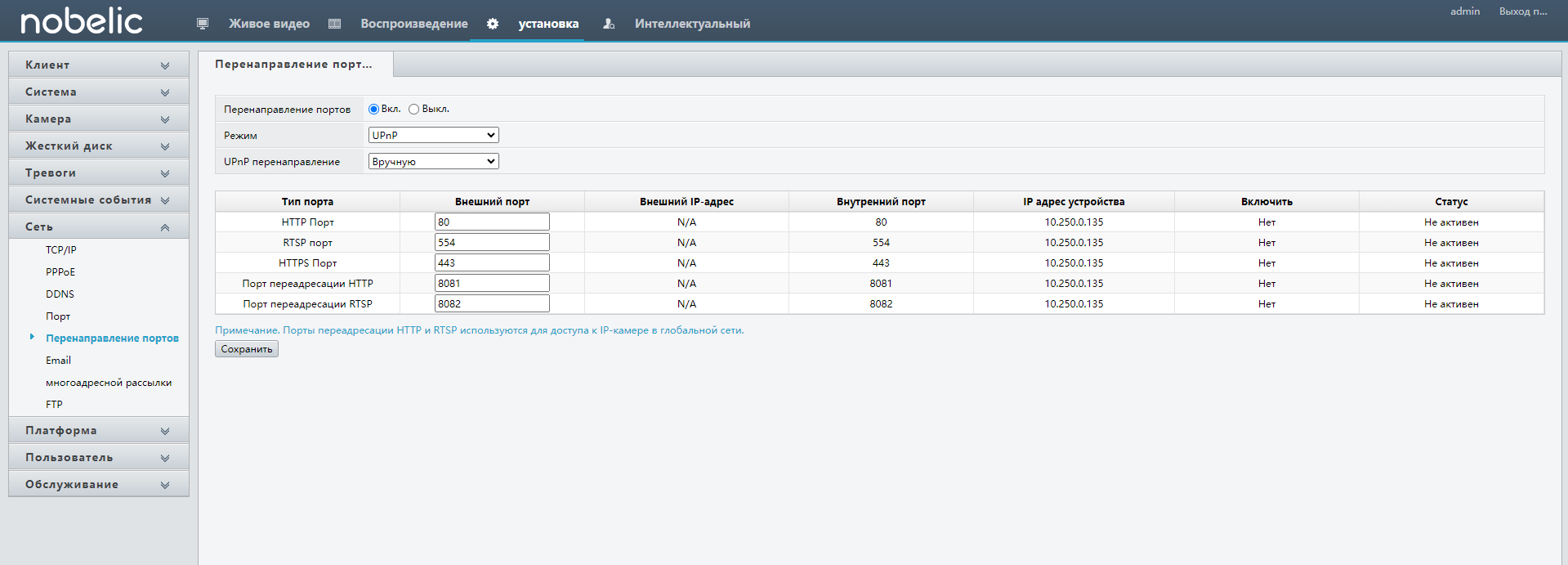Click the Примечание note text
Image resolution: width=1568 pixels, height=565 pixels.
coord(480,330)
